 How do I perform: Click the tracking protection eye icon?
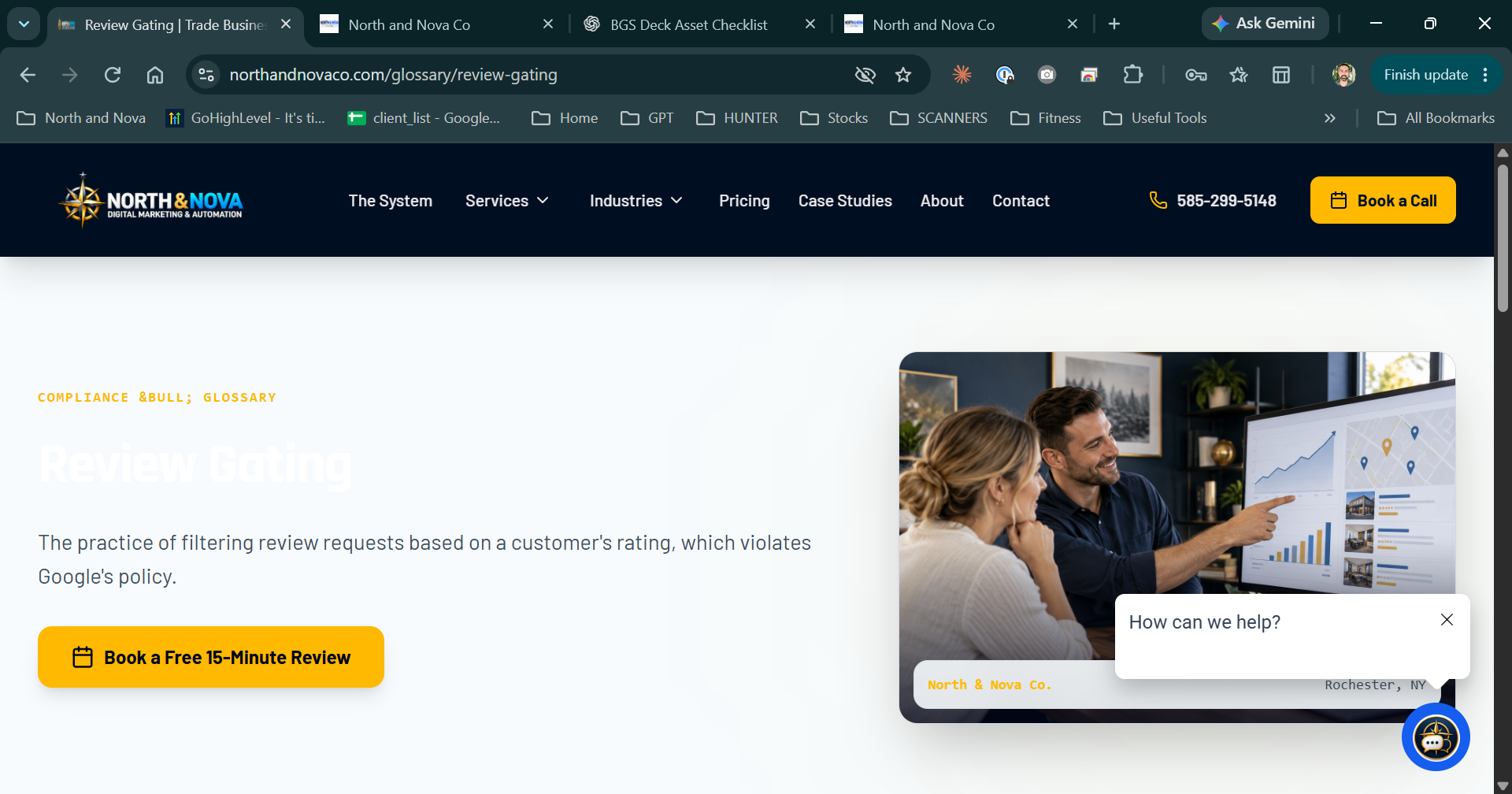pyautogui.click(x=865, y=75)
